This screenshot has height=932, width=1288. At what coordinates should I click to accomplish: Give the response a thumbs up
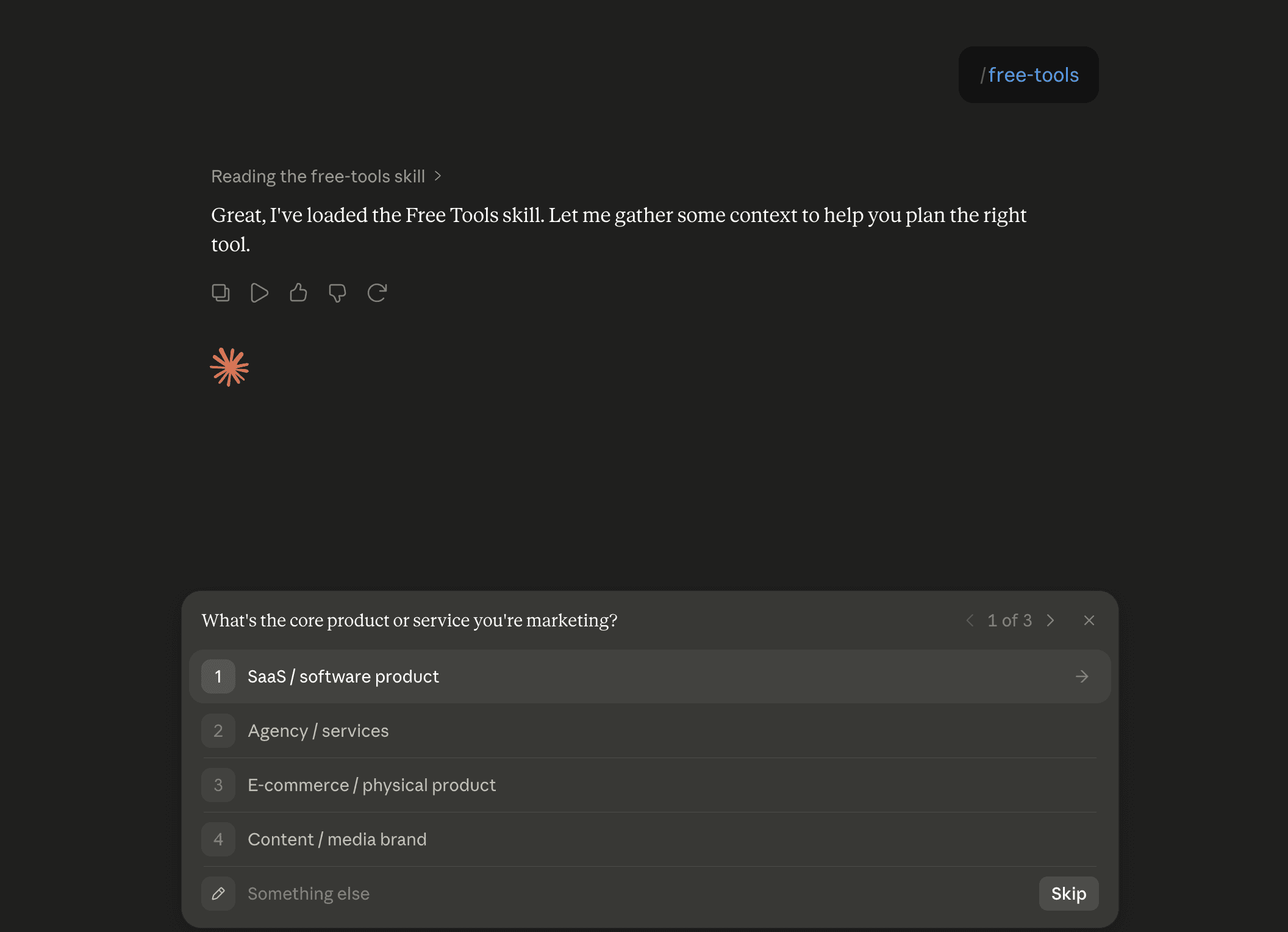pos(298,293)
